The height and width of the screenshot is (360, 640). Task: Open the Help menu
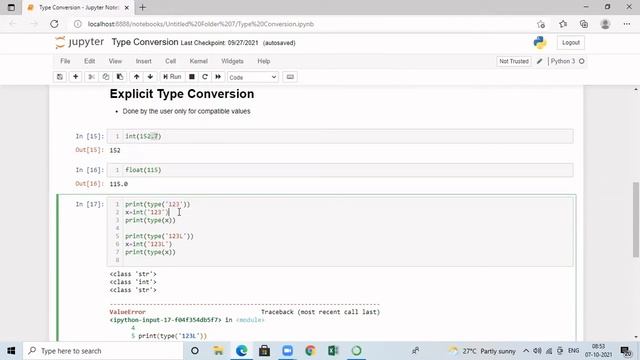(264, 61)
